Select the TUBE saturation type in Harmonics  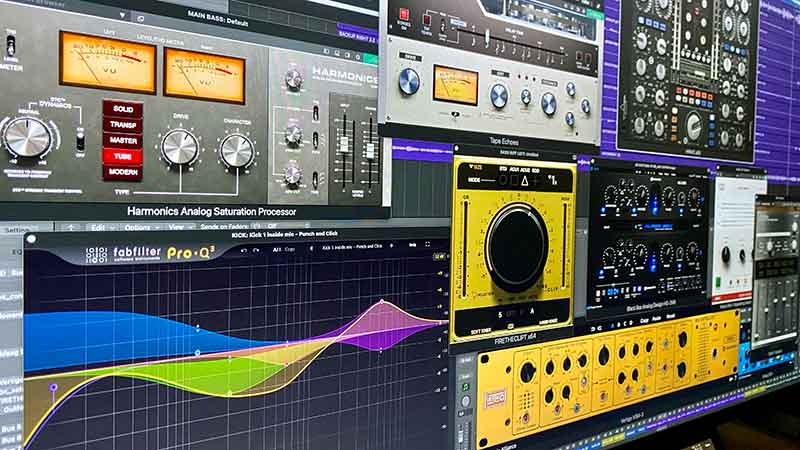click(x=122, y=156)
